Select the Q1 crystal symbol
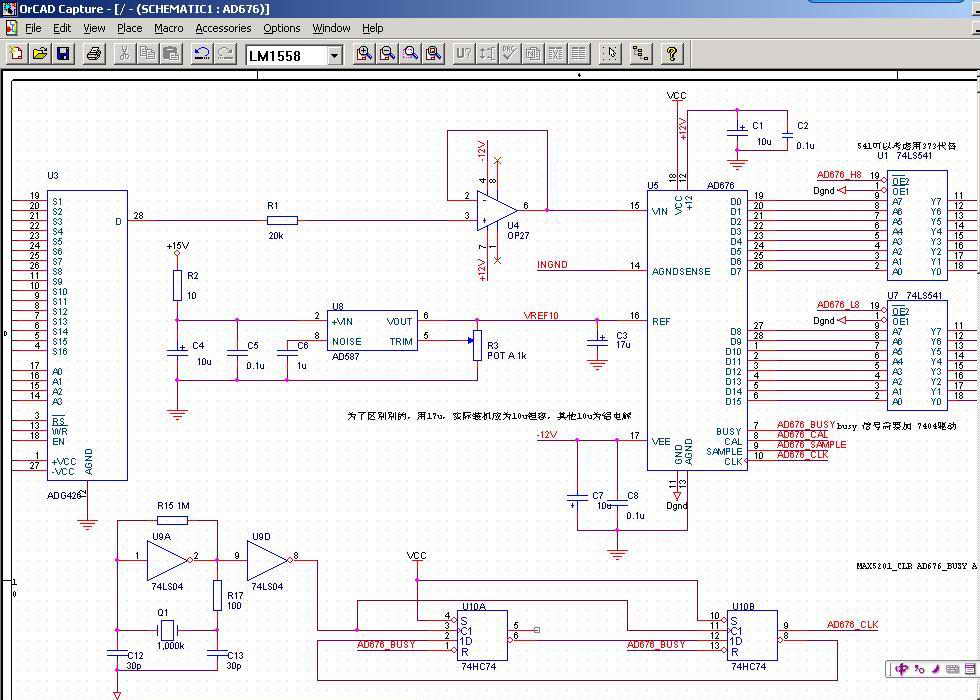The width and height of the screenshot is (980, 700). pos(167,630)
